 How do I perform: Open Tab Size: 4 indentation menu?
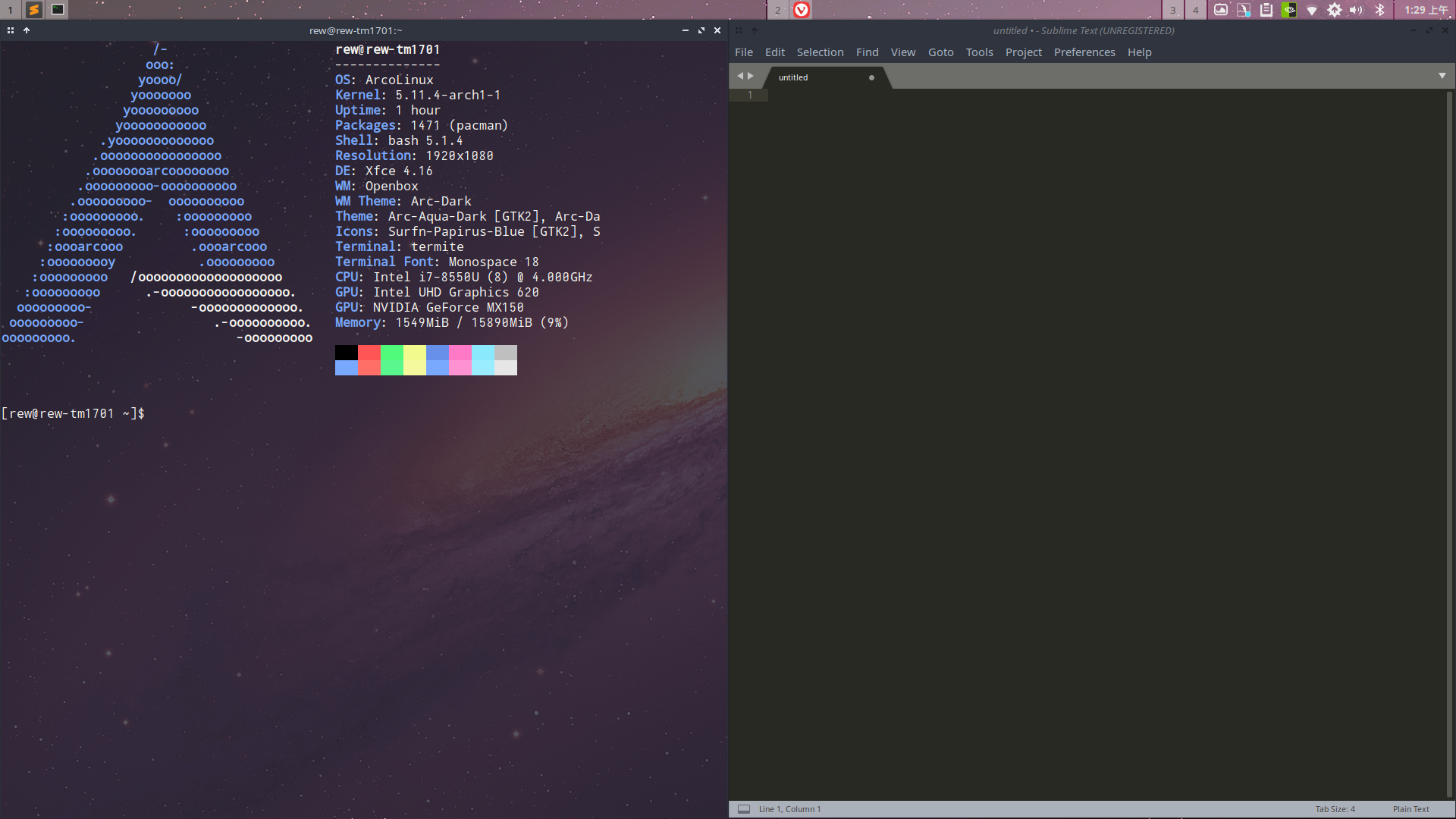1335,809
